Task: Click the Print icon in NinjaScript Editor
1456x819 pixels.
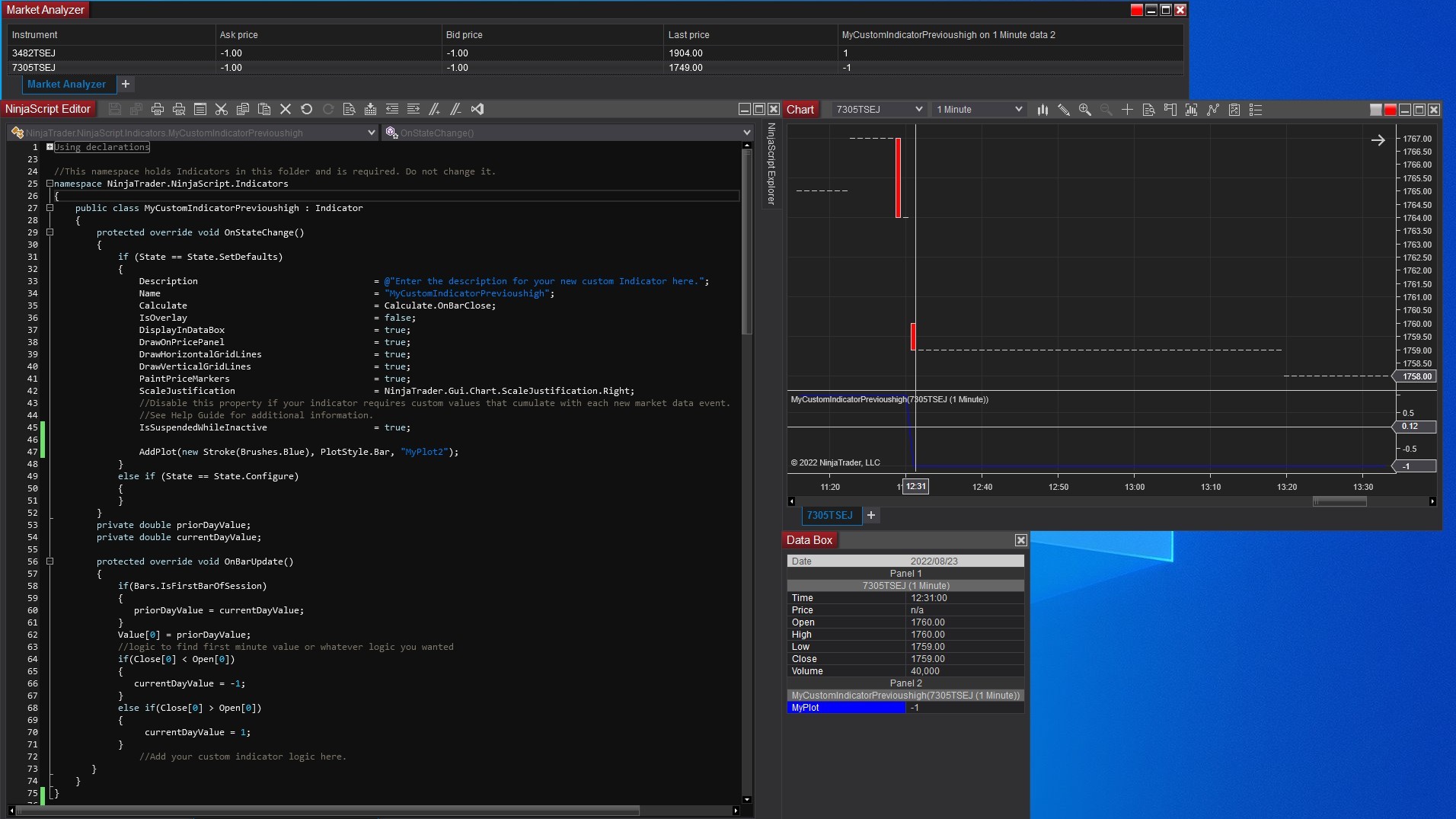Action: pyautogui.click(x=158, y=109)
